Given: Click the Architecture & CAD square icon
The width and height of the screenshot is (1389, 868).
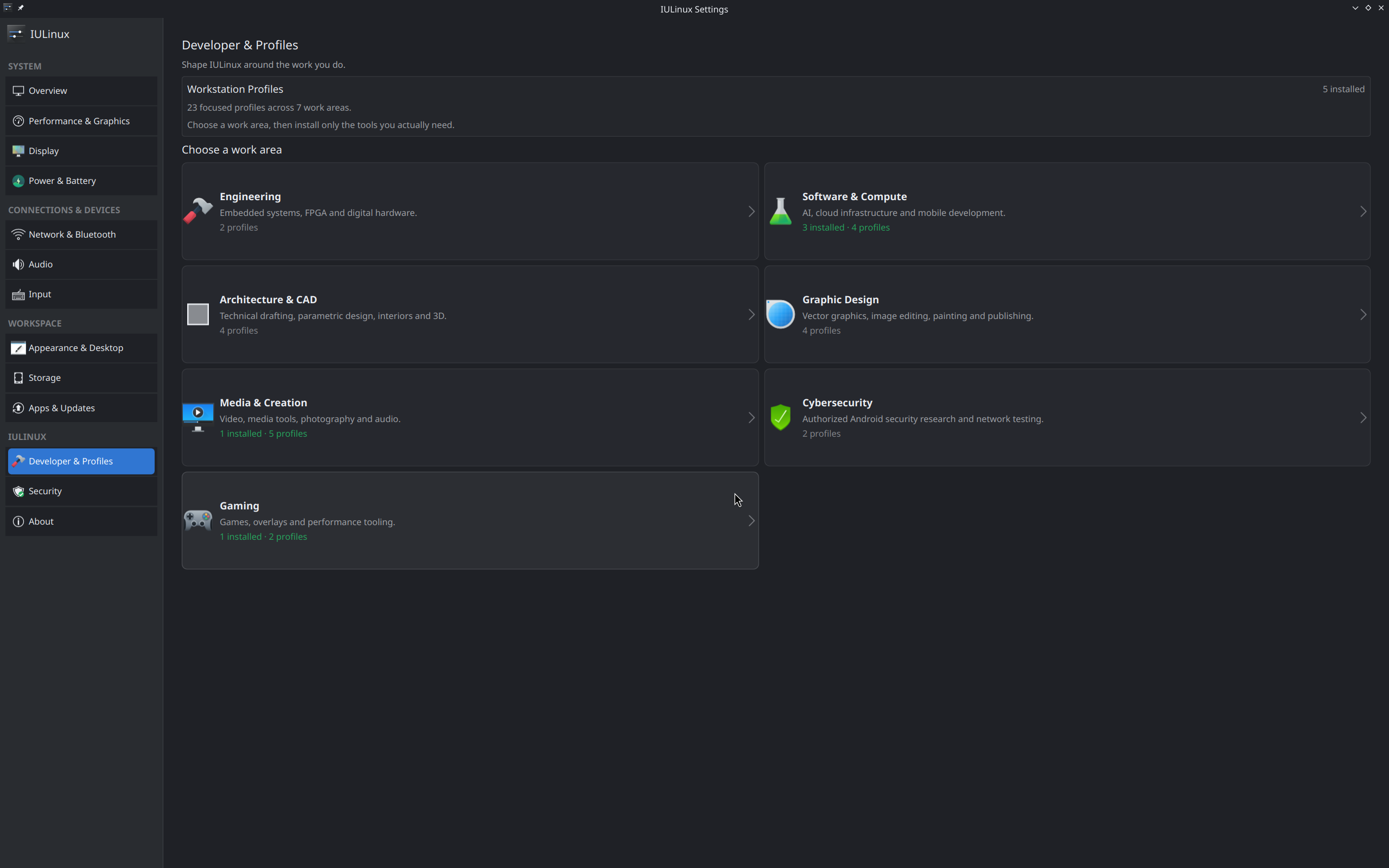Looking at the screenshot, I should pyautogui.click(x=198, y=315).
